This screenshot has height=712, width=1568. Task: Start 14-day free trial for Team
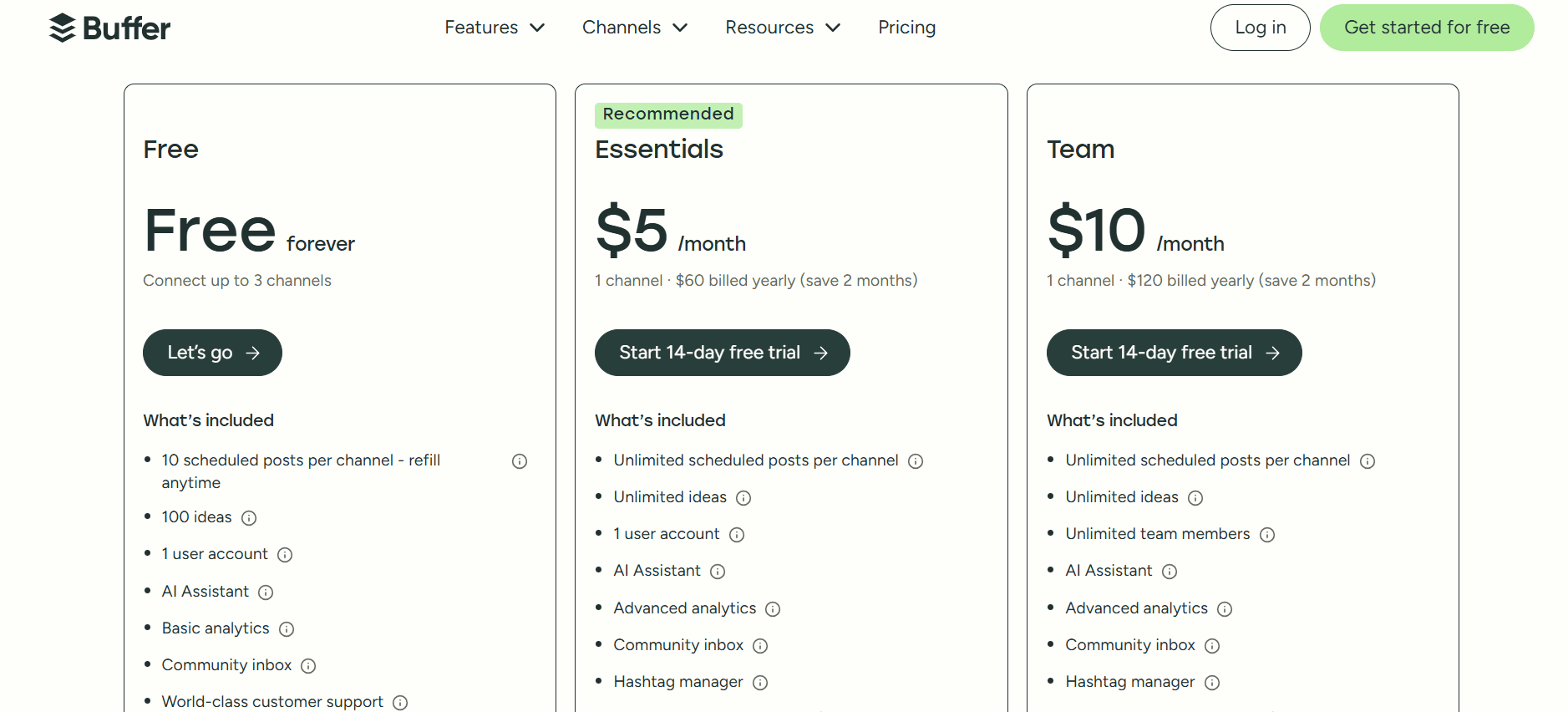(x=1174, y=353)
